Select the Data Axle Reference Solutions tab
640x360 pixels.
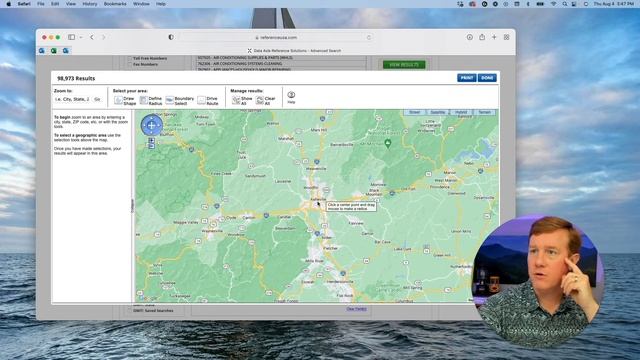tap(294, 51)
